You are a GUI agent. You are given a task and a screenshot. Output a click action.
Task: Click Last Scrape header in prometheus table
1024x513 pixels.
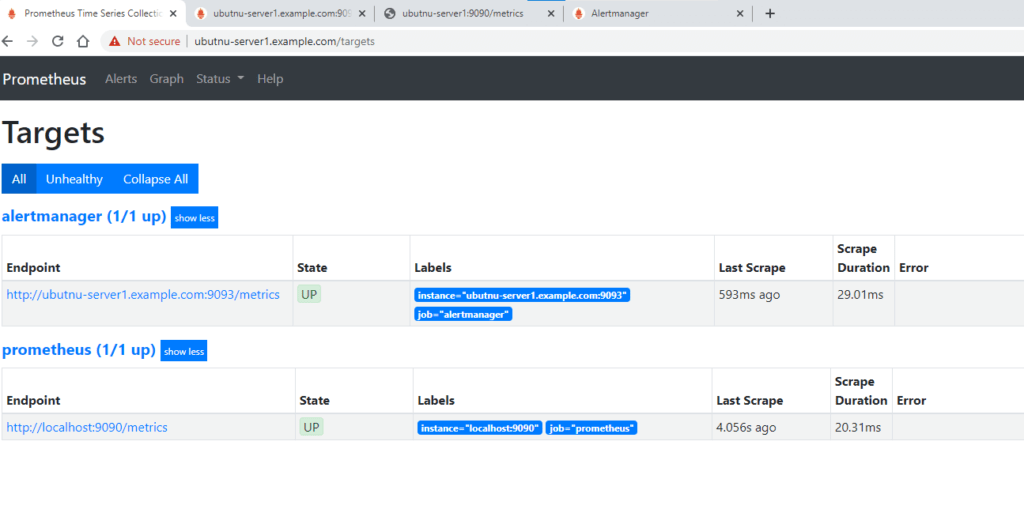point(749,400)
